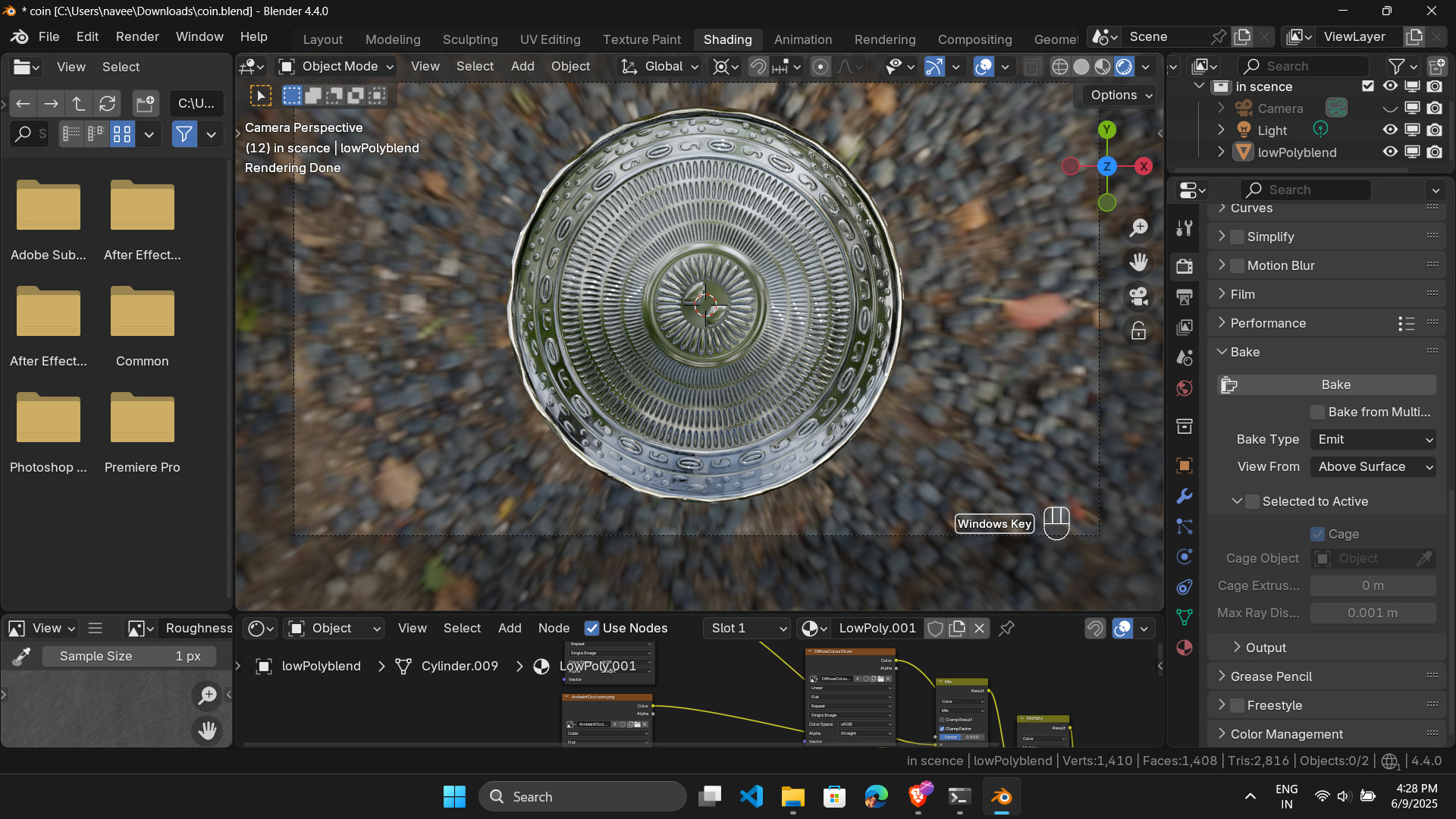This screenshot has height=819, width=1456.
Task: Switch viewport to wireframe shading
Action: pos(1060,67)
